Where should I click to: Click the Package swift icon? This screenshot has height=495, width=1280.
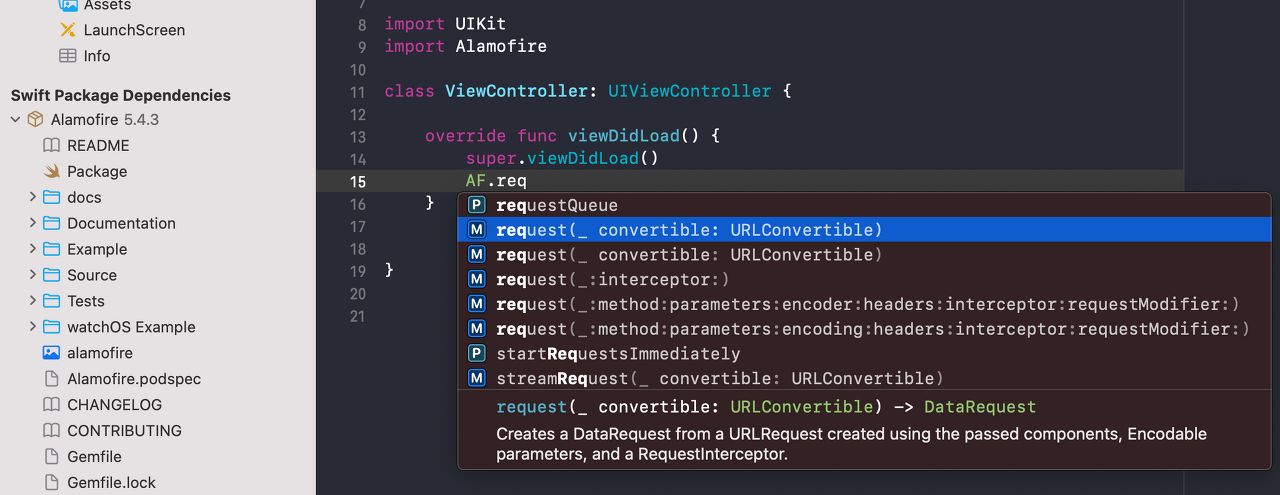(x=52, y=172)
